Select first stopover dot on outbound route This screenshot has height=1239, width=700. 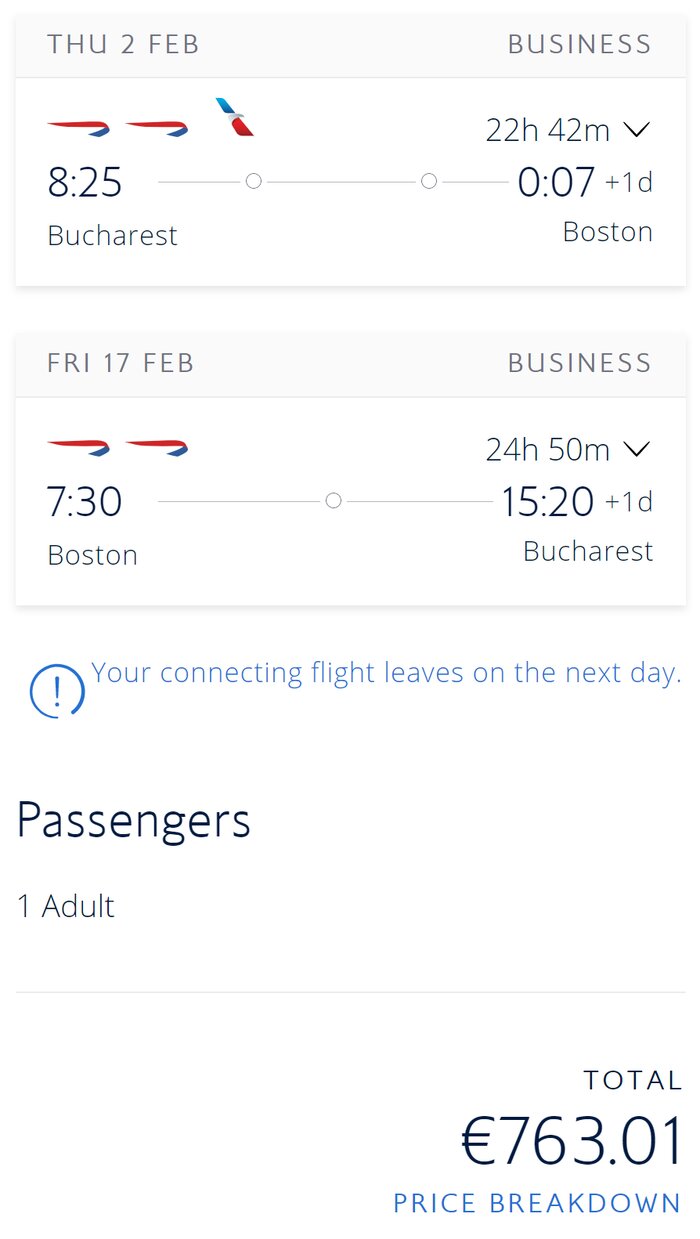tap(254, 181)
